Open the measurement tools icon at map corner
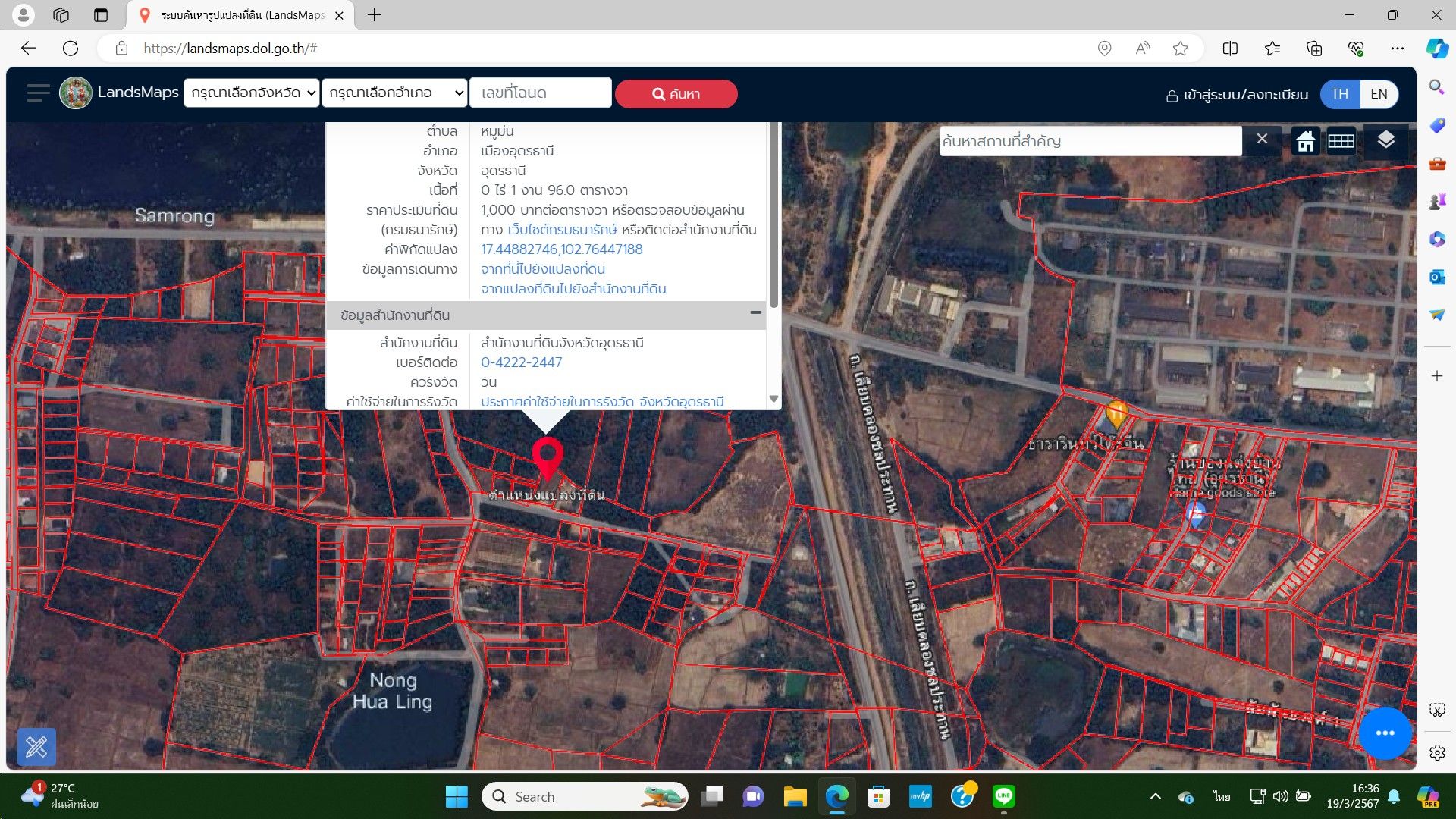 point(36,747)
